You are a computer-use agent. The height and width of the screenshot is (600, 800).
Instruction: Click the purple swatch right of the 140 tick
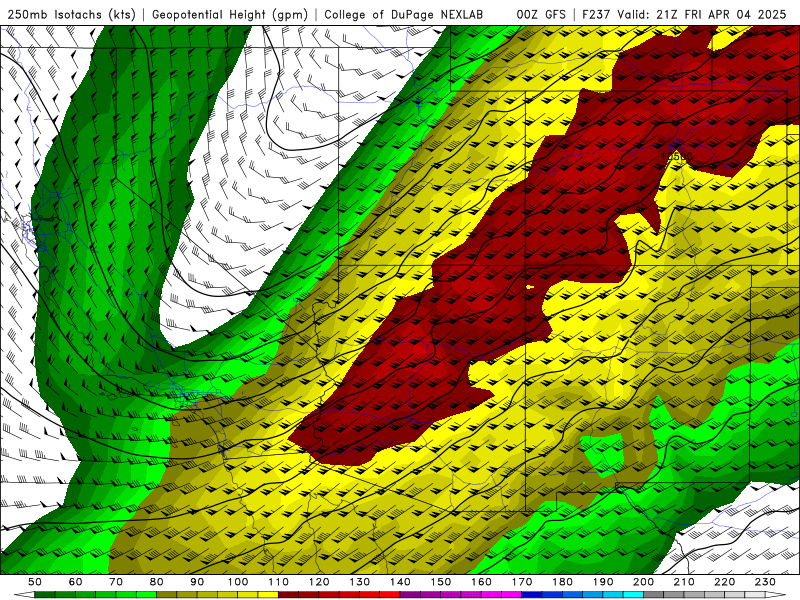pyautogui.click(x=410, y=595)
